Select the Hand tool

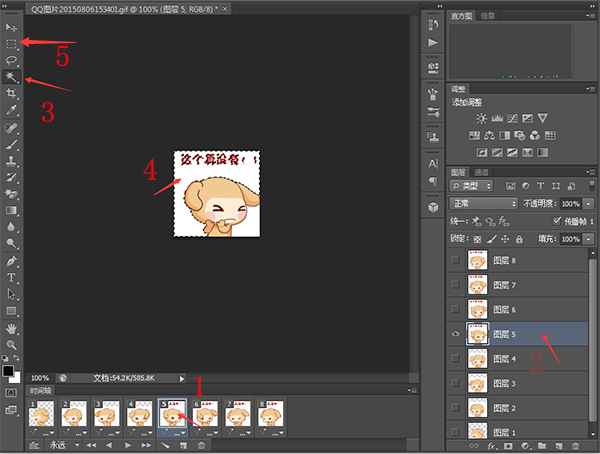[x=11, y=328]
